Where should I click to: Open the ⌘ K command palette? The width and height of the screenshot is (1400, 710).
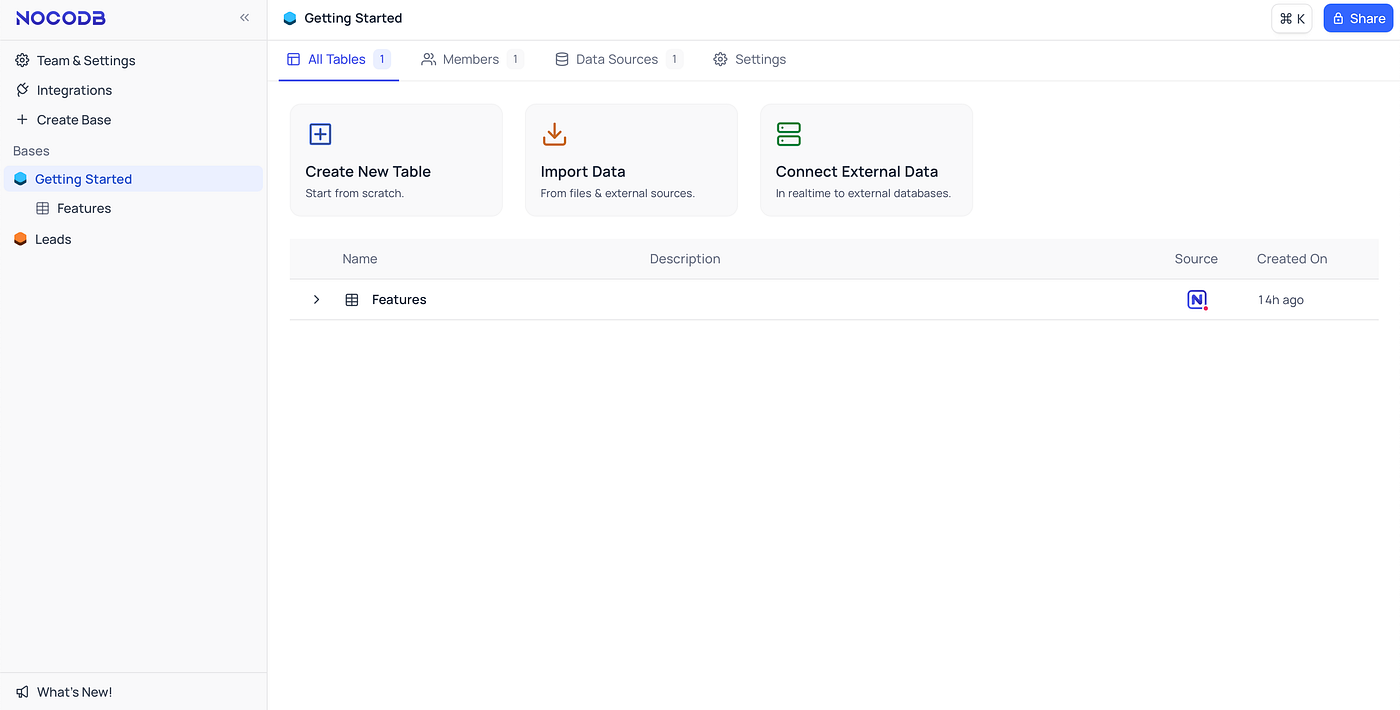[1292, 18]
